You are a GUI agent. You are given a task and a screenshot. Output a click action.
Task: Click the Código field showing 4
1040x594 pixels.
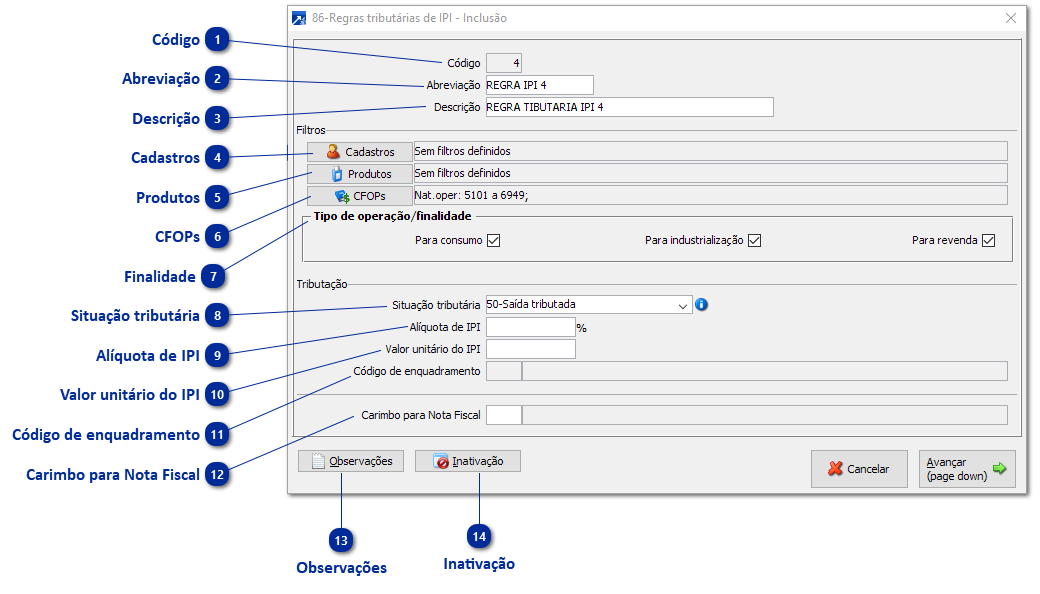click(x=504, y=63)
